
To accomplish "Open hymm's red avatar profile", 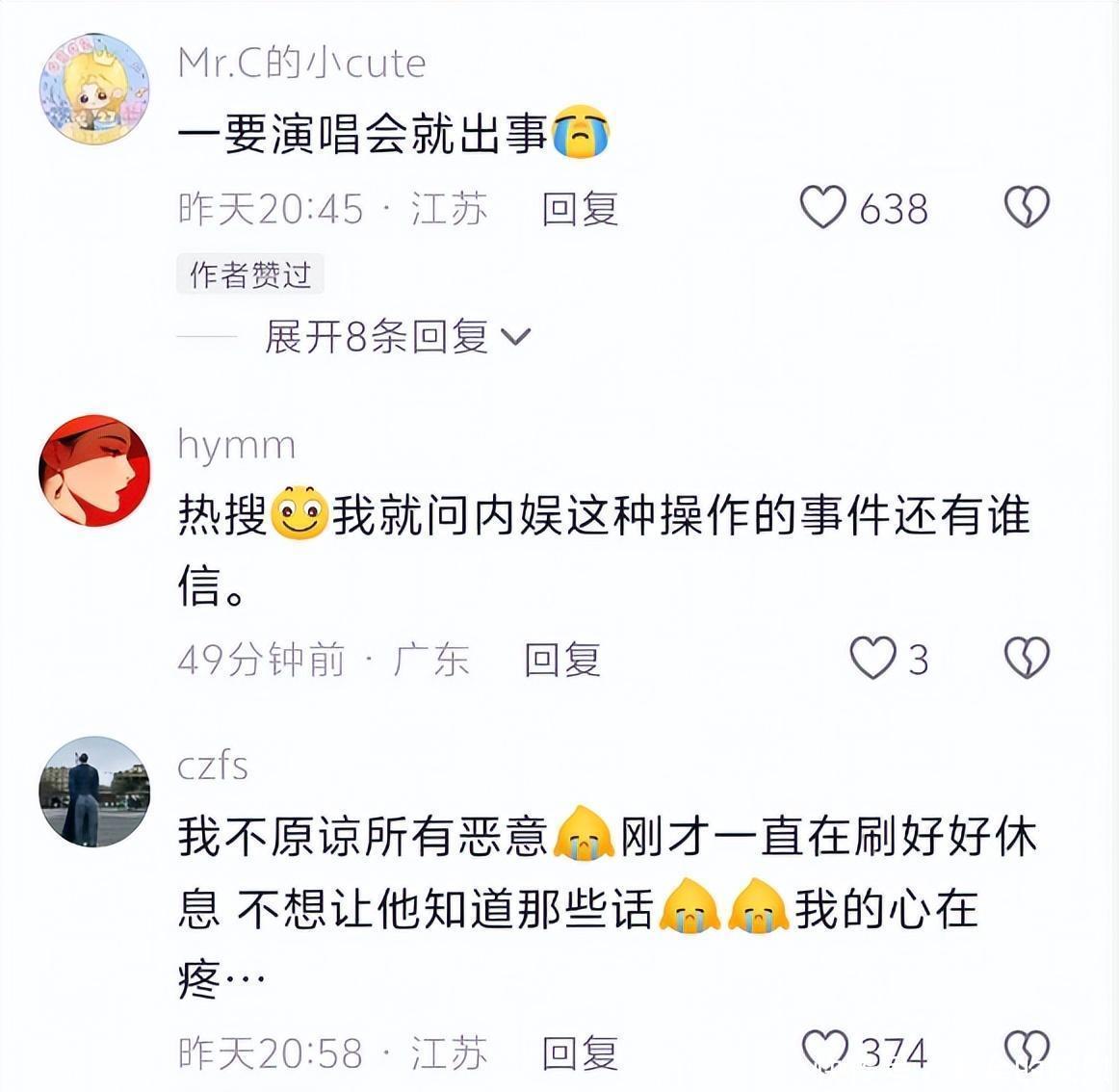I will click(x=94, y=470).
